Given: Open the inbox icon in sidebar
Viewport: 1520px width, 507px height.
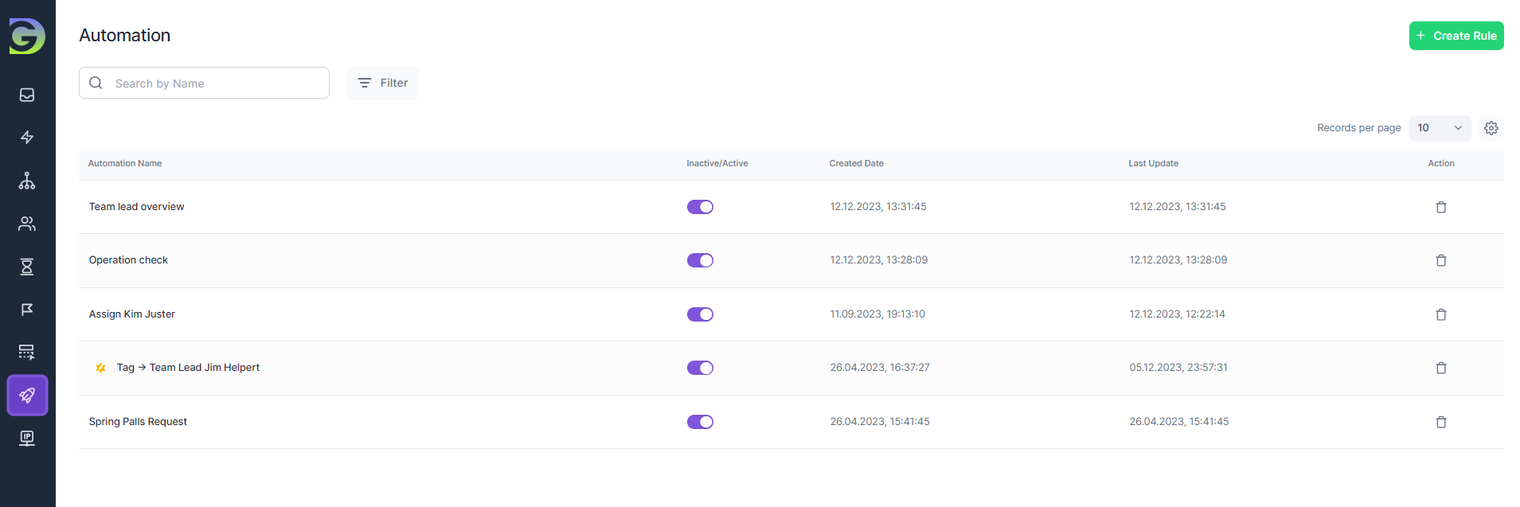Looking at the screenshot, I should 27,95.
